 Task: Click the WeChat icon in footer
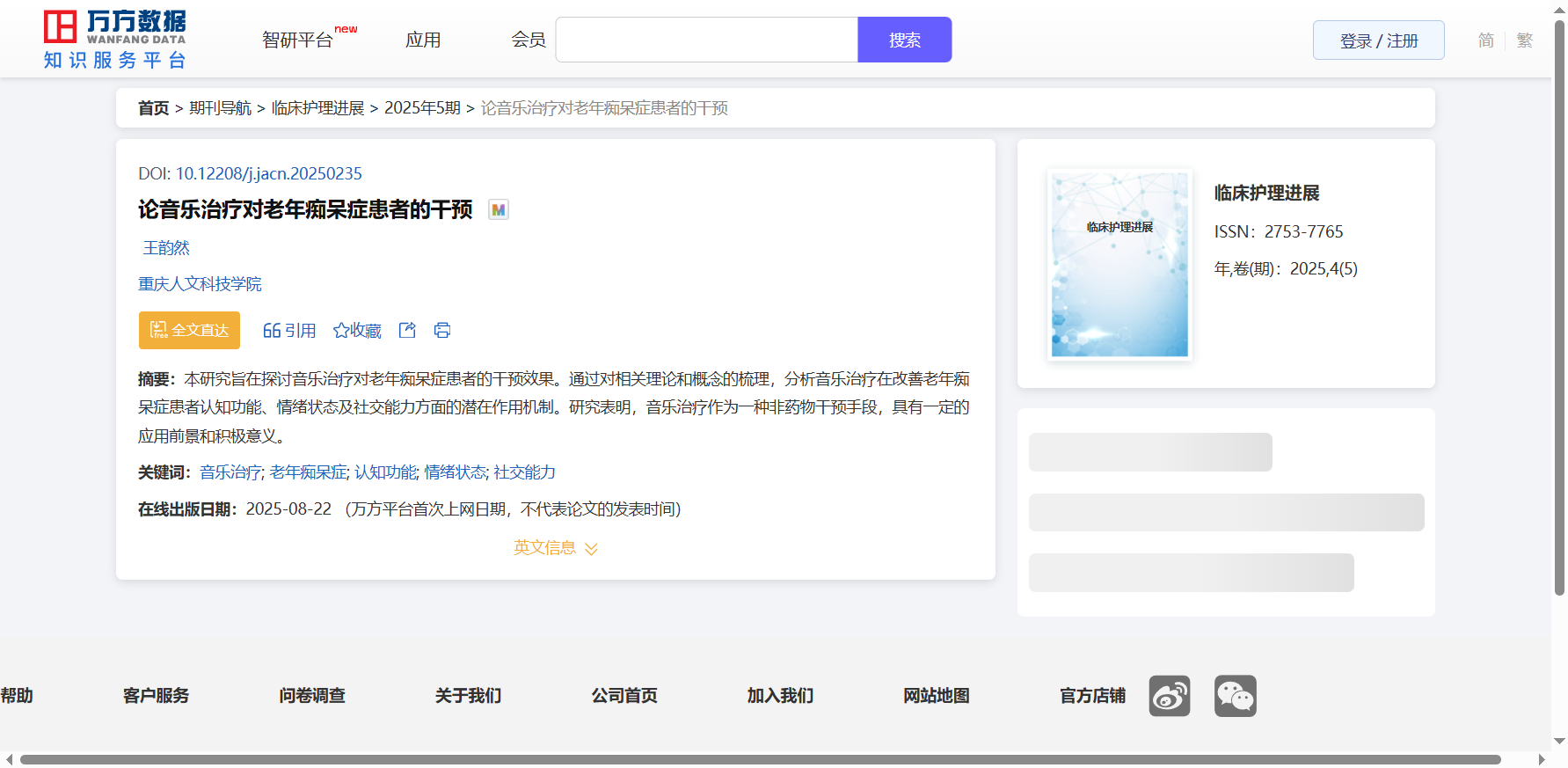[x=1236, y=696]
